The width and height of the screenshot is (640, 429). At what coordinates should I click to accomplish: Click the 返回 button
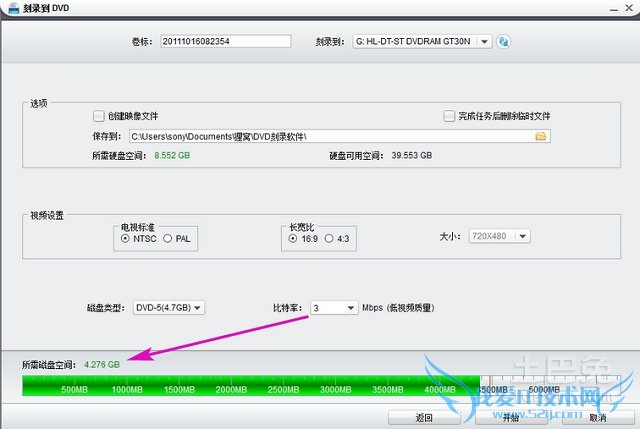(x=424, y=418)
